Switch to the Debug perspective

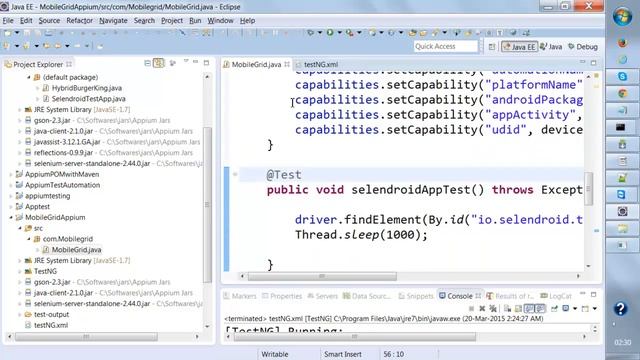point(583,47)
